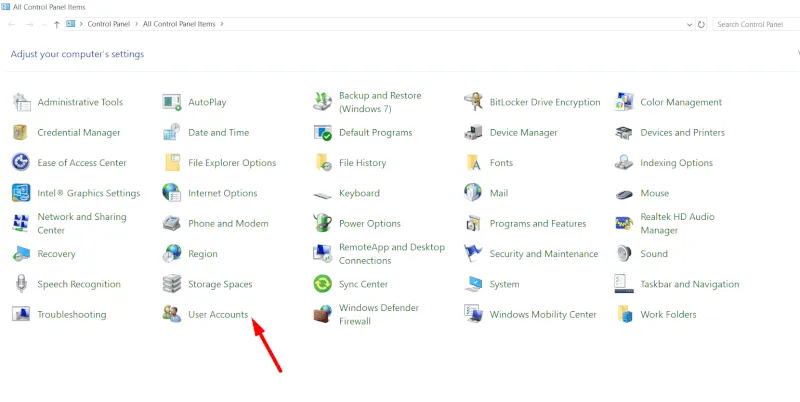Open the AutoPlay icon
800x402 pixels.
pyautogui.click(x=172, y=102)
